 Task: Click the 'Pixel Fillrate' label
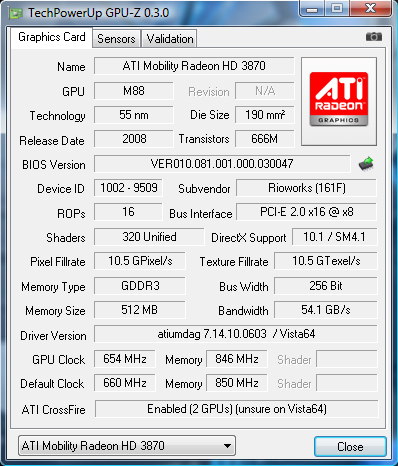point(58,262)
